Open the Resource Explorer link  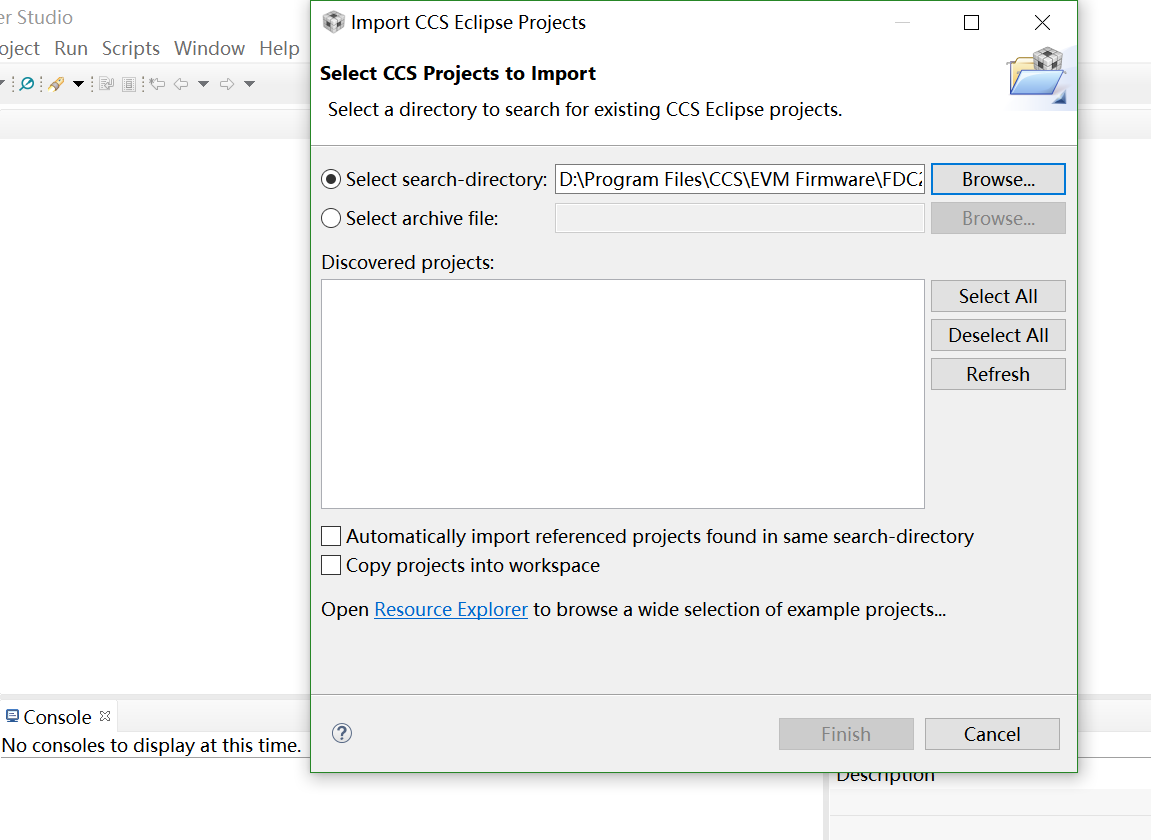[450, 609]
